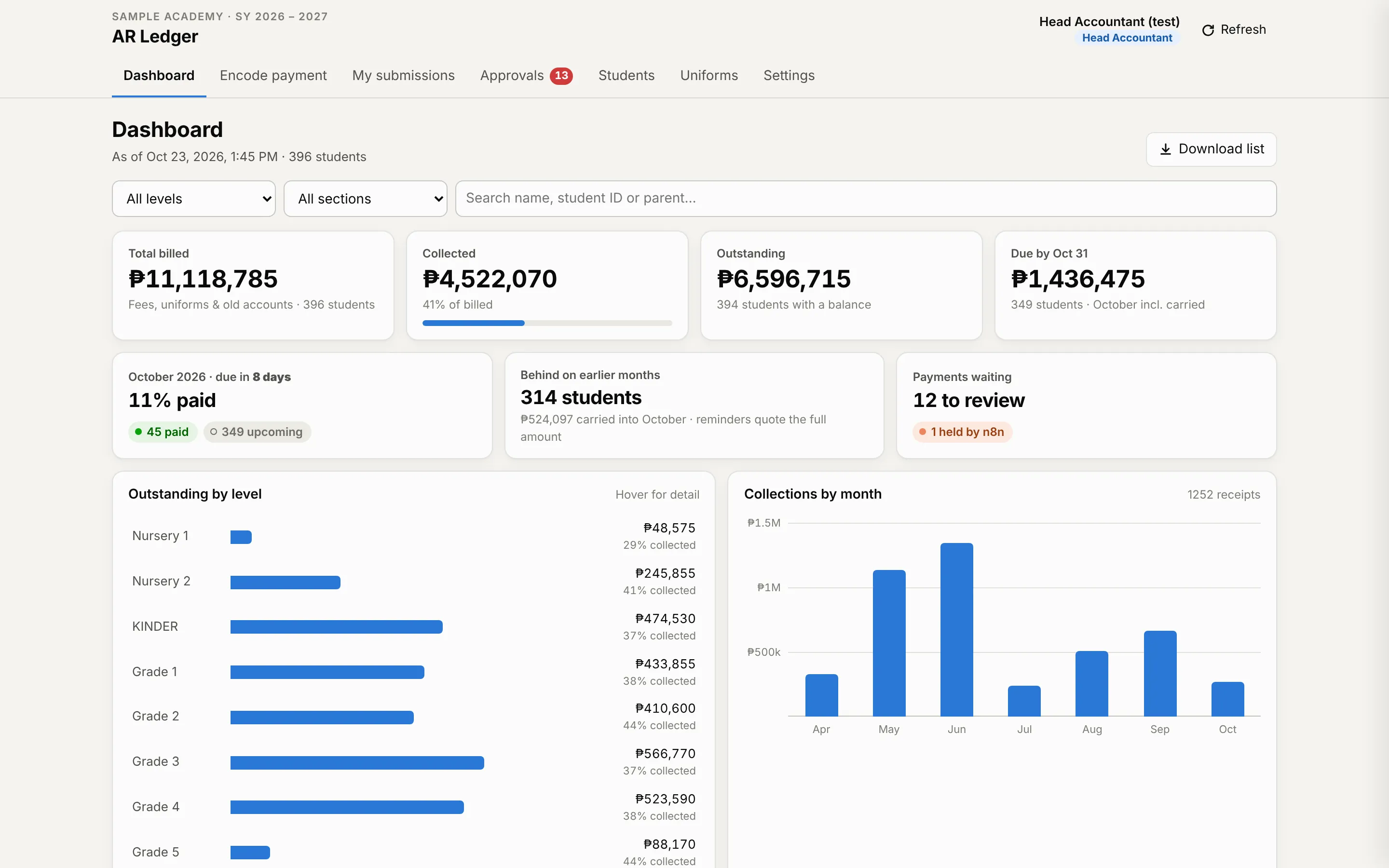Click the AR Ledger title
Screen dimensions: 1389x868
[x=155, y=37]
